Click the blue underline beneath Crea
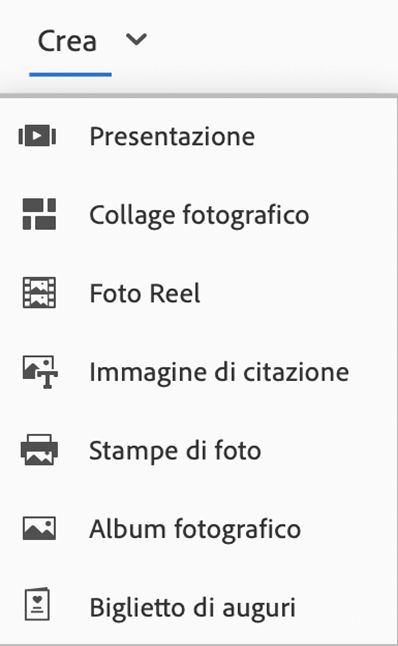Image resolution: width=398 pixels, height=646 pixels. 70,74
